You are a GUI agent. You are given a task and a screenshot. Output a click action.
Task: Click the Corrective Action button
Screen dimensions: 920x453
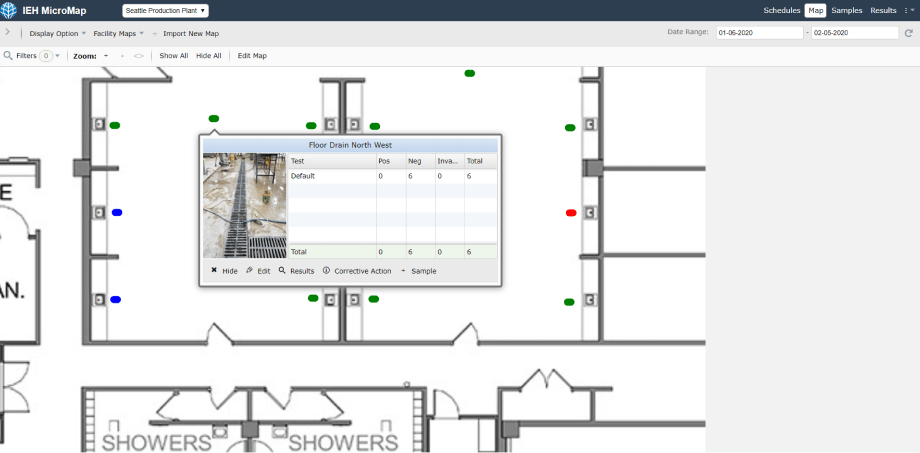point(356,271)
